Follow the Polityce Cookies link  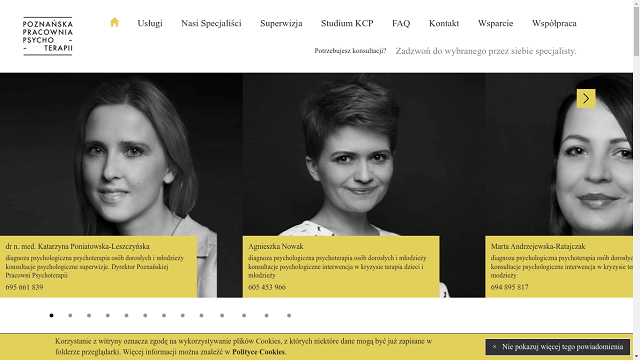tap(258, 352)
